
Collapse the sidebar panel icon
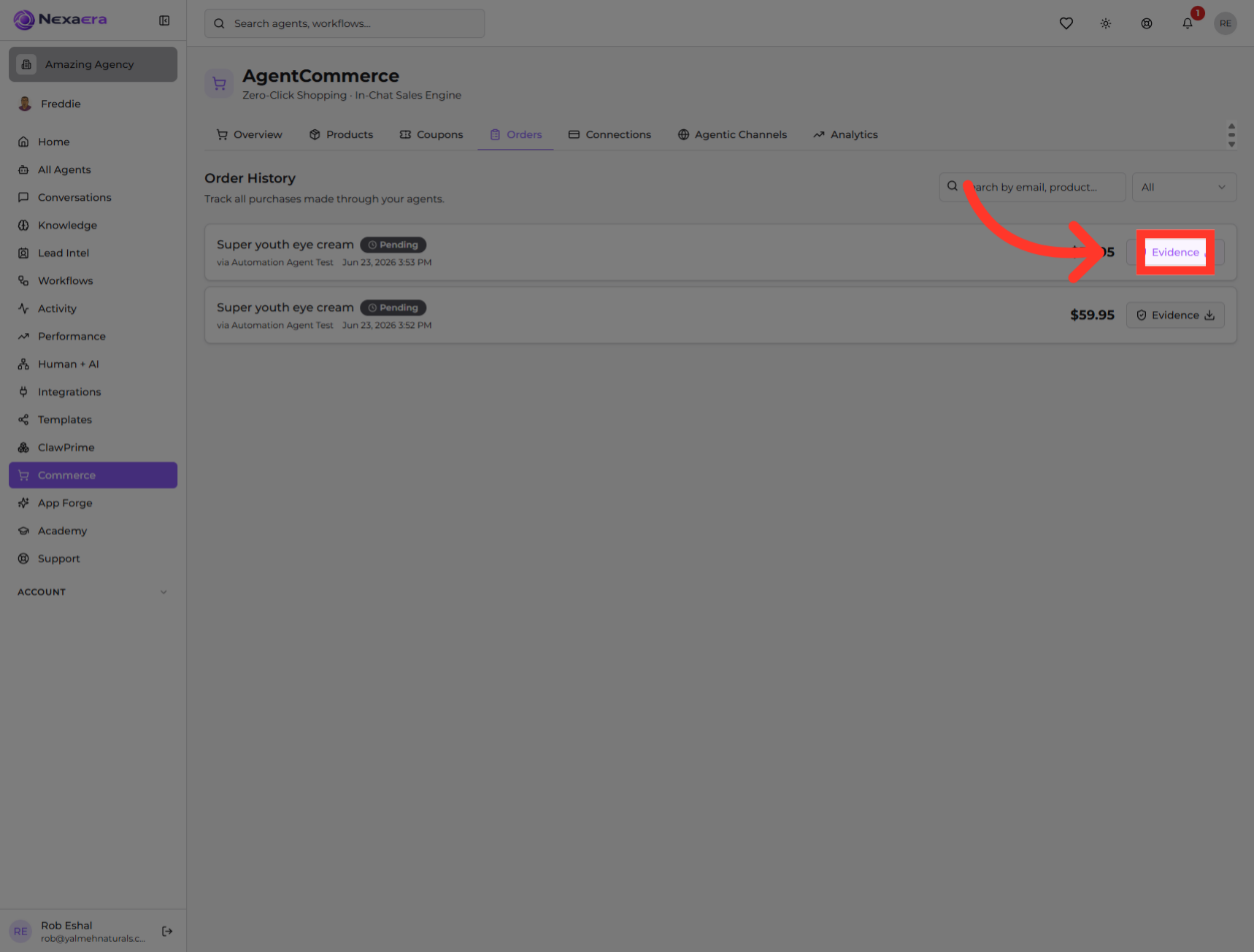[x=164, y=20]
